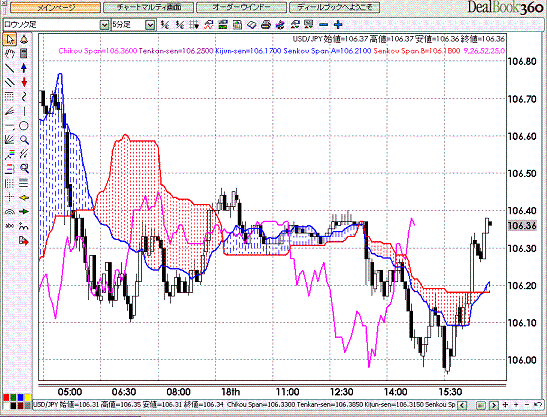The width and height of the screenshot is (547, 417).
Task: Click the 106.36 current price label
Action: 522,226
